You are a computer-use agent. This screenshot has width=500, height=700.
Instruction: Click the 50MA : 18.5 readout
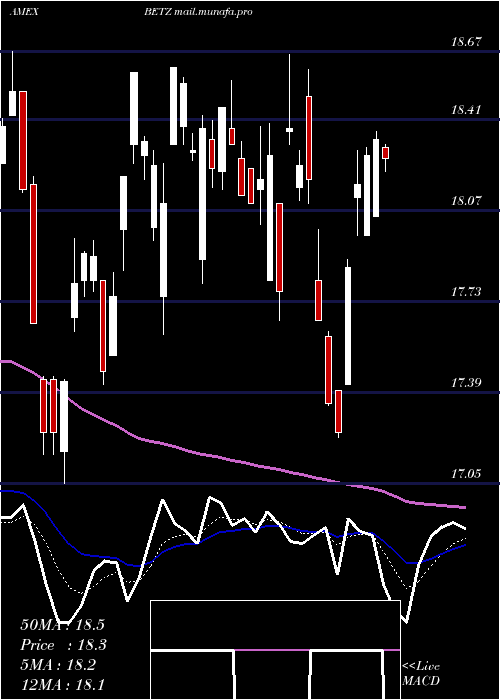tap(62, 625)
